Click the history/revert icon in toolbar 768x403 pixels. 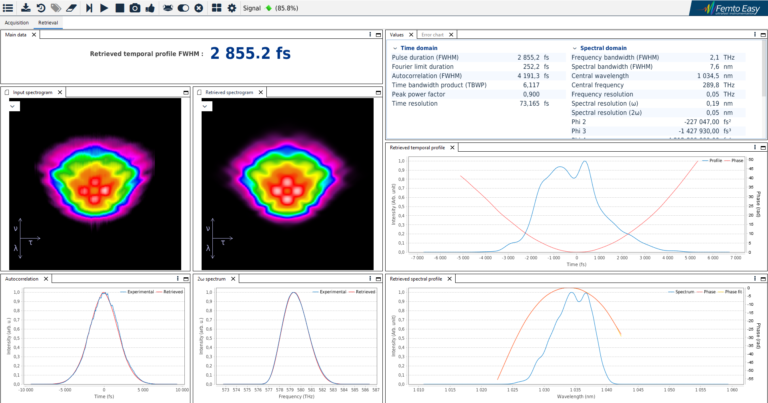click(x=40, y=8)
